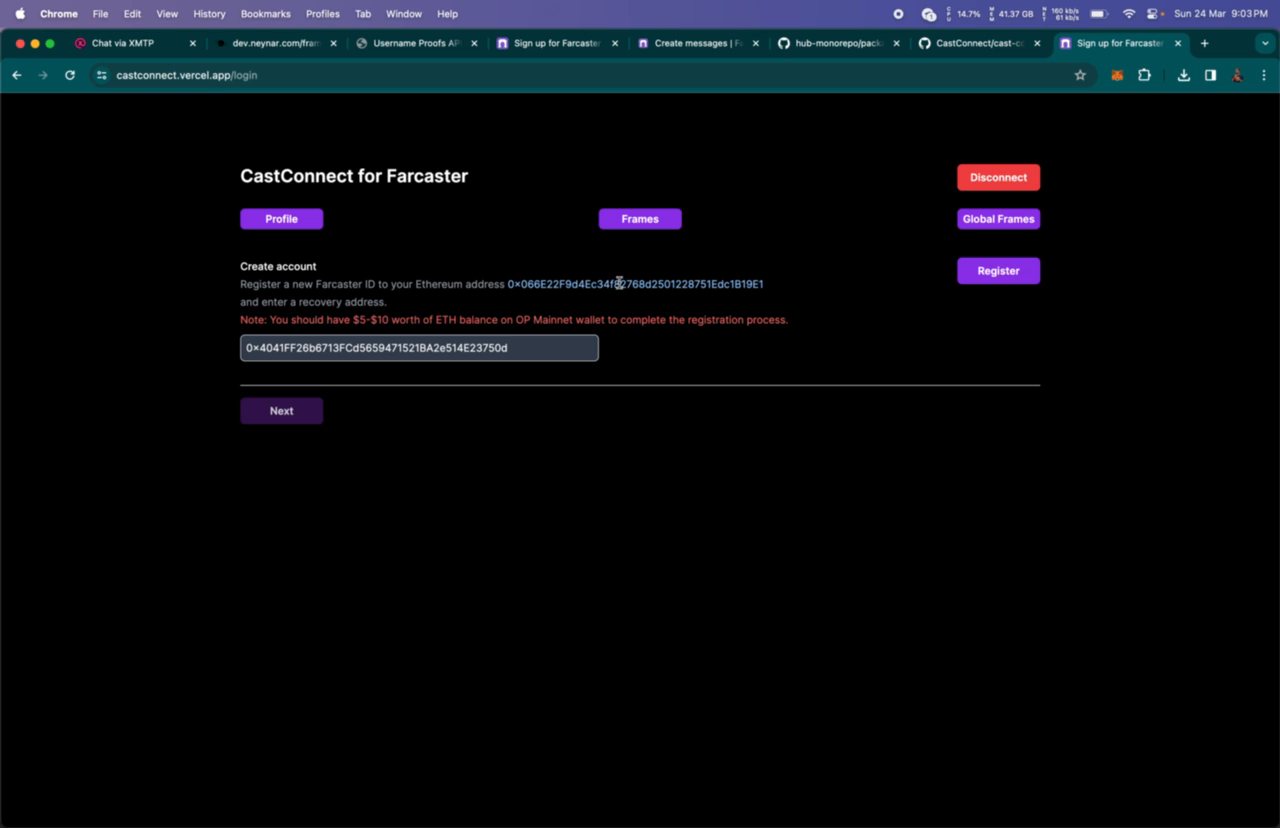Open the MetaMask fox extension
This screenshot has width=1280, height=828.
(x=1117, y=75)
